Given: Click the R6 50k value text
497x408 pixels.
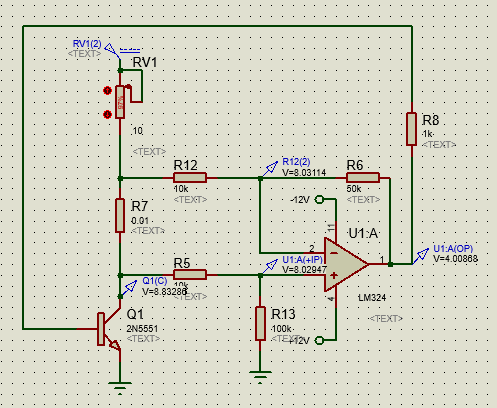Looking at the screenshot, I should tap(354, 189).
